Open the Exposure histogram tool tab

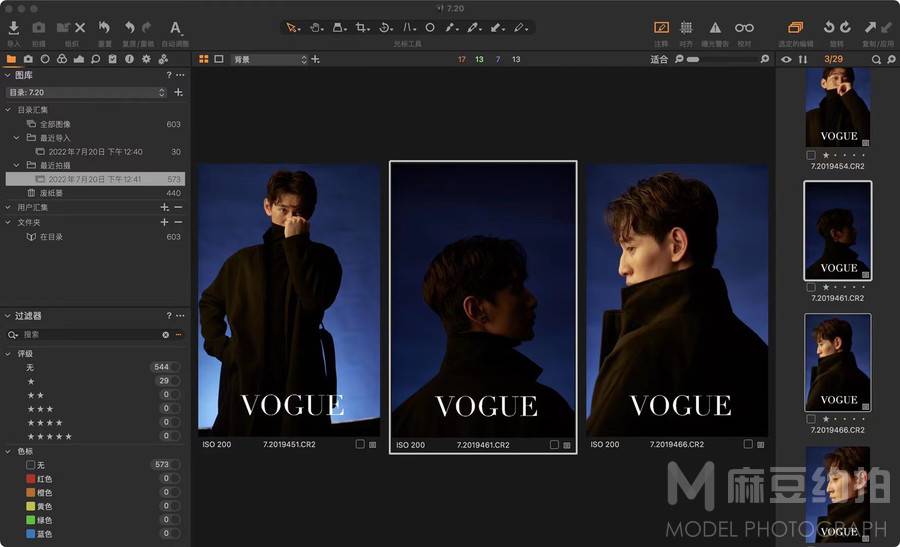pyautogui.click(x=79, y=59)
